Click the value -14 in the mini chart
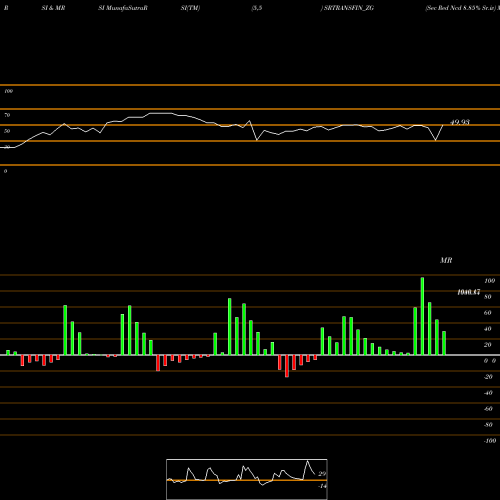Screen dimensions: 500x500 coord(322,486)
